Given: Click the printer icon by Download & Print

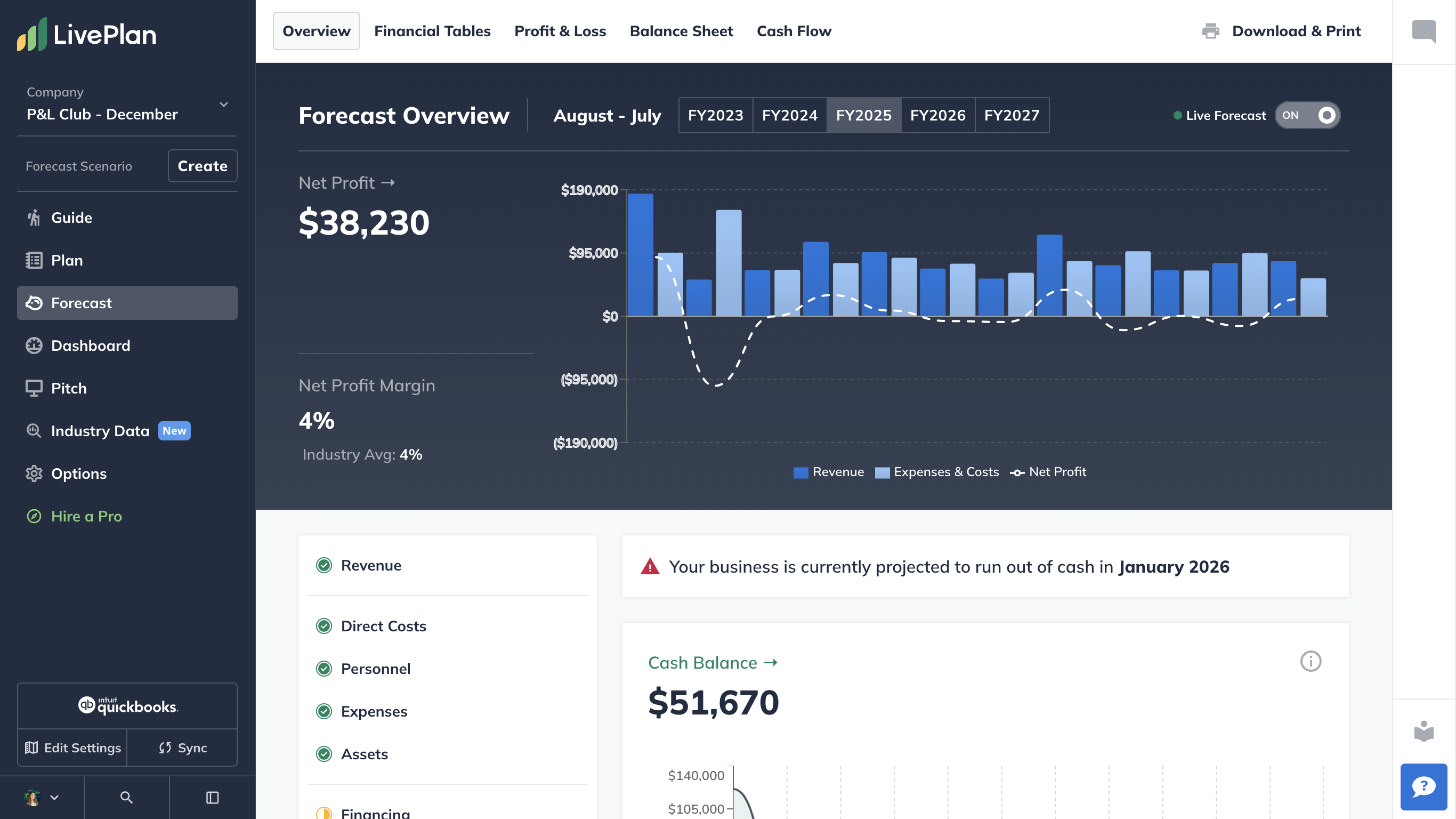Looking at the screenshot, I should click(1210, 31).
